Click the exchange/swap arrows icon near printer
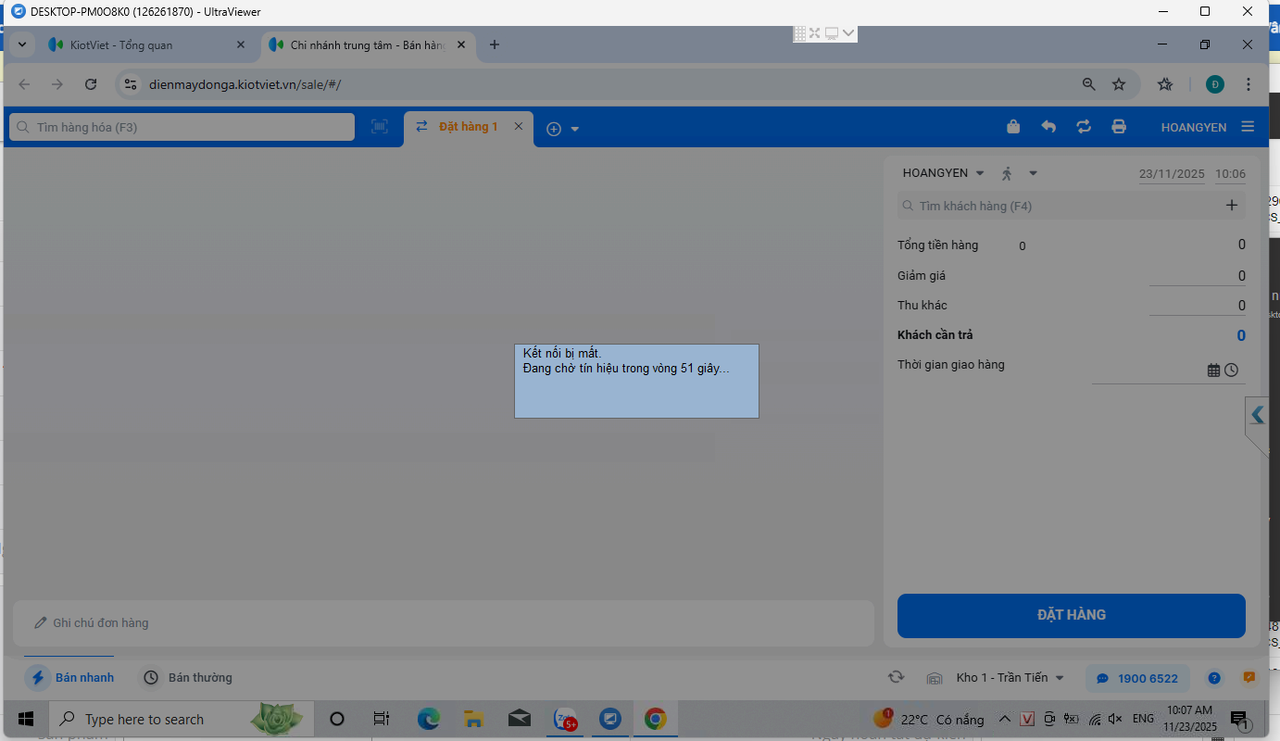The height and width of the screenshot is (741, 1280). [1083, 127]
